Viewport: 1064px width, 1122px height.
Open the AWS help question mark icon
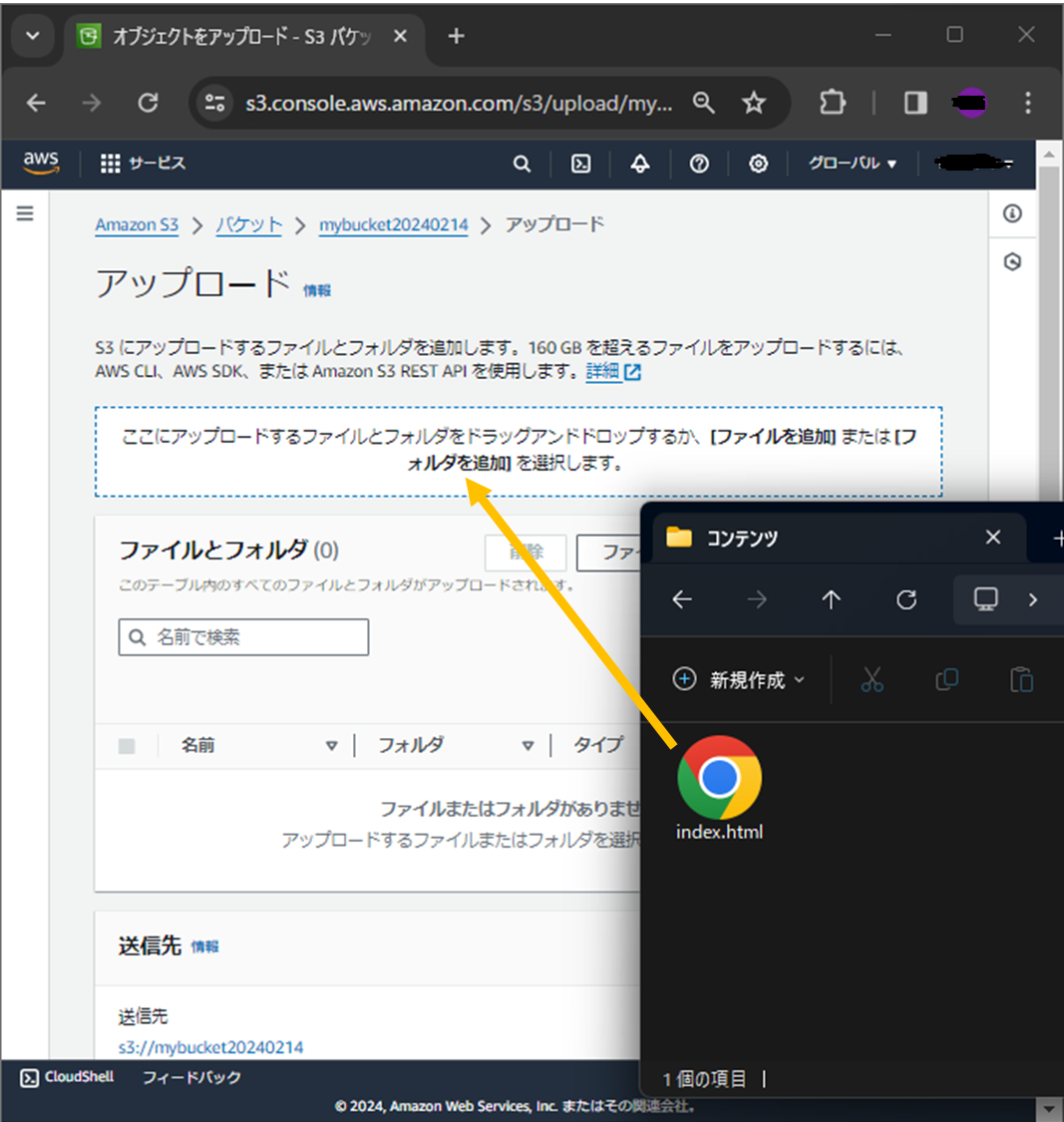699,164
